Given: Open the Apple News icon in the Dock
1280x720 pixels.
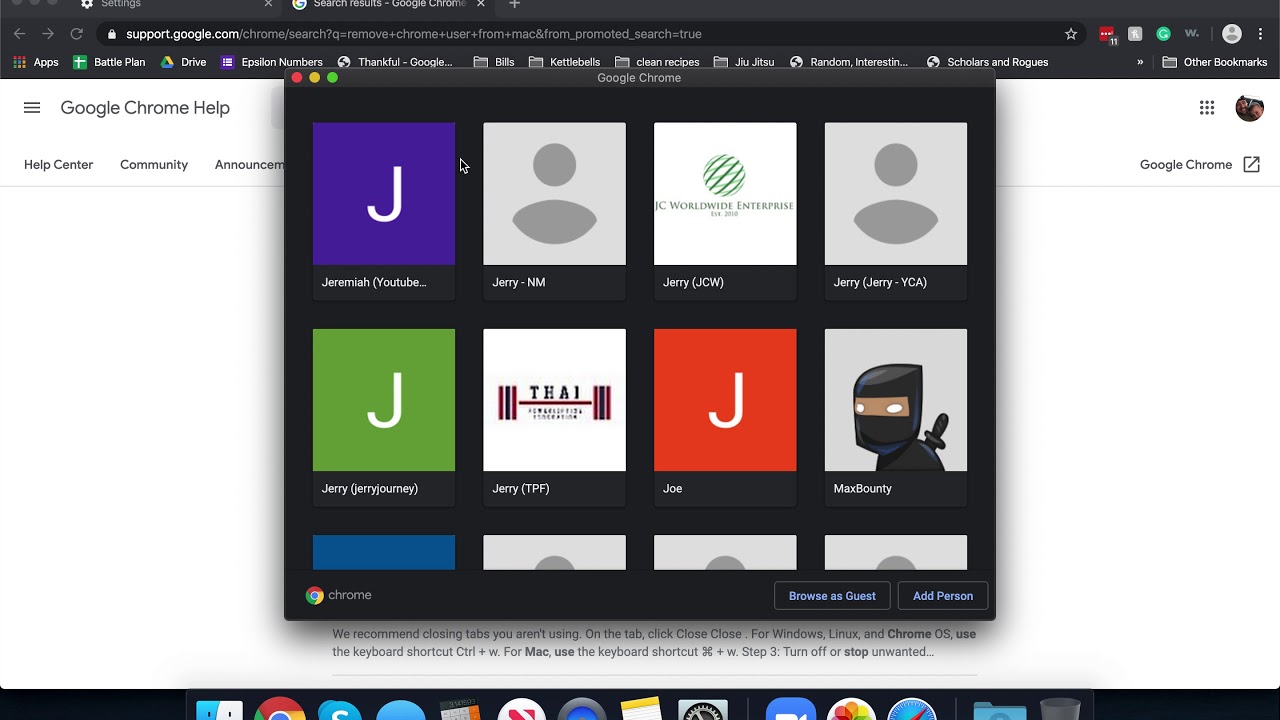Looking at the screenshot, I should point(521,708).
